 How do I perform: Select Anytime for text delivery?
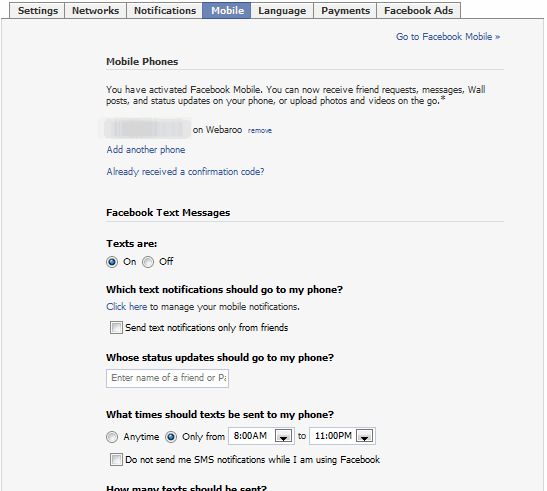point(112,437)
